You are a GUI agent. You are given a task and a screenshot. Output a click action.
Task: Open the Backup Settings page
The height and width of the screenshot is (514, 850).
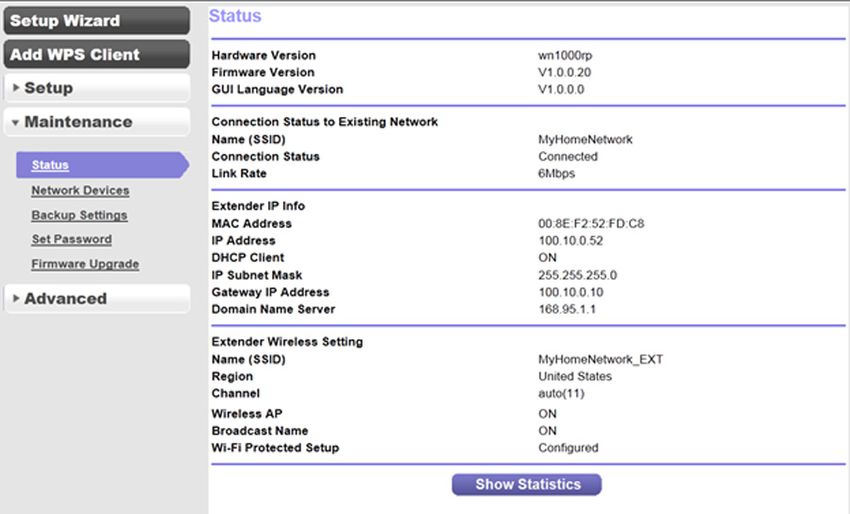tap(79, 215)
